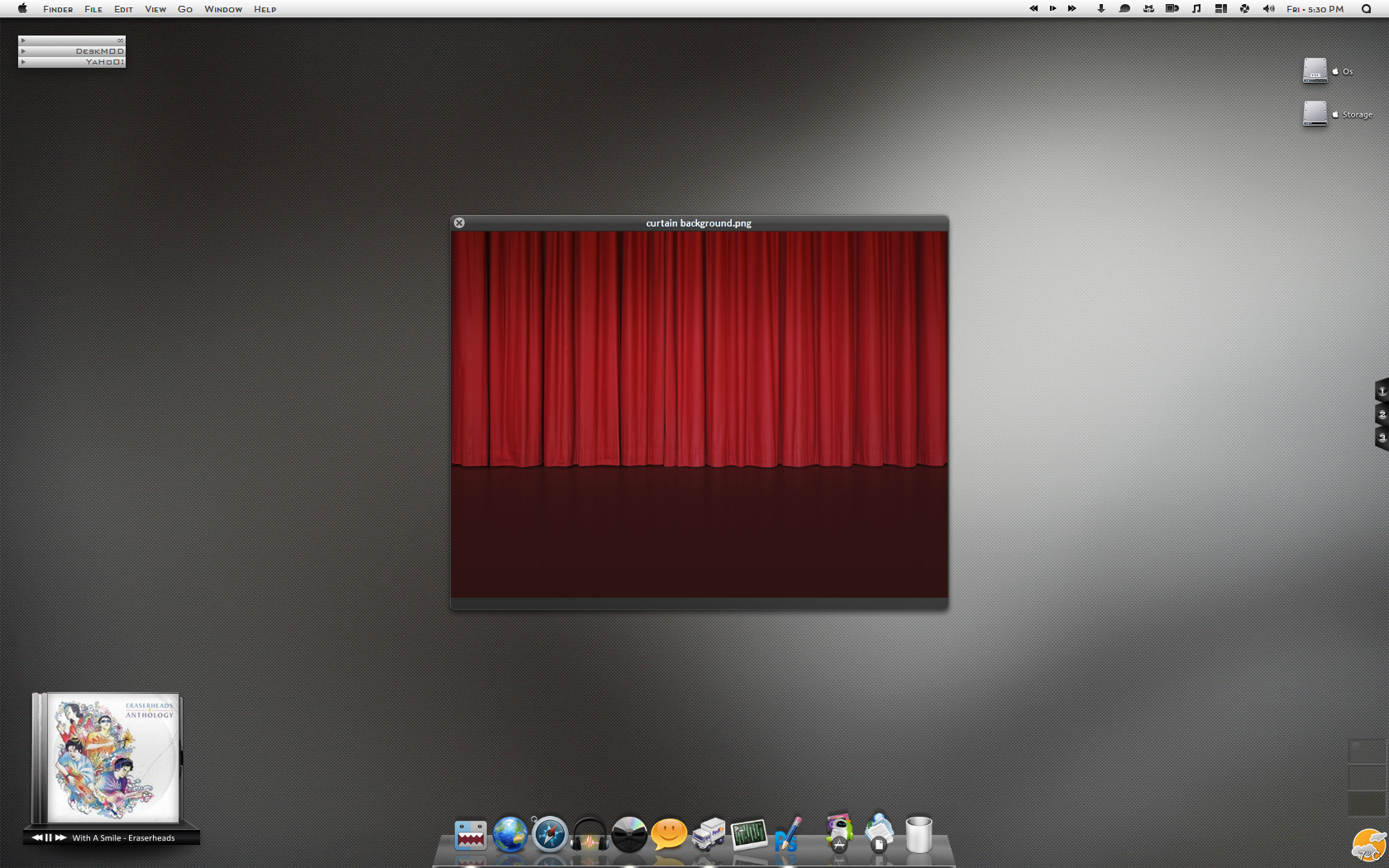The height and width of the screenshot is (868, 1389).
Task: Open the File menu
Action: (x=93, y=9)
